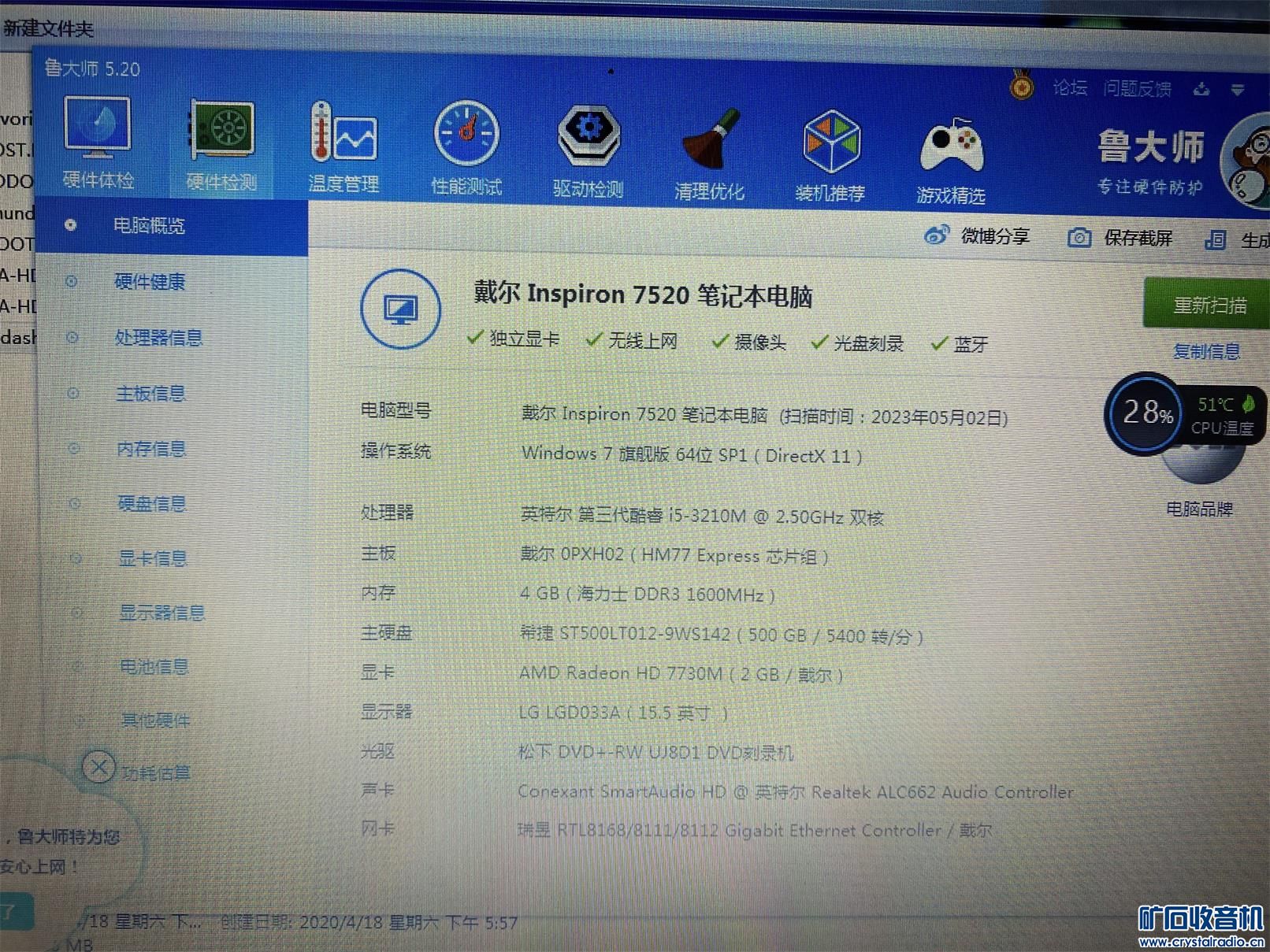Click the gold medal icon in title bar
Image resolution: width=1270 pixels, height=952 pixels.
coord(1022,84)
